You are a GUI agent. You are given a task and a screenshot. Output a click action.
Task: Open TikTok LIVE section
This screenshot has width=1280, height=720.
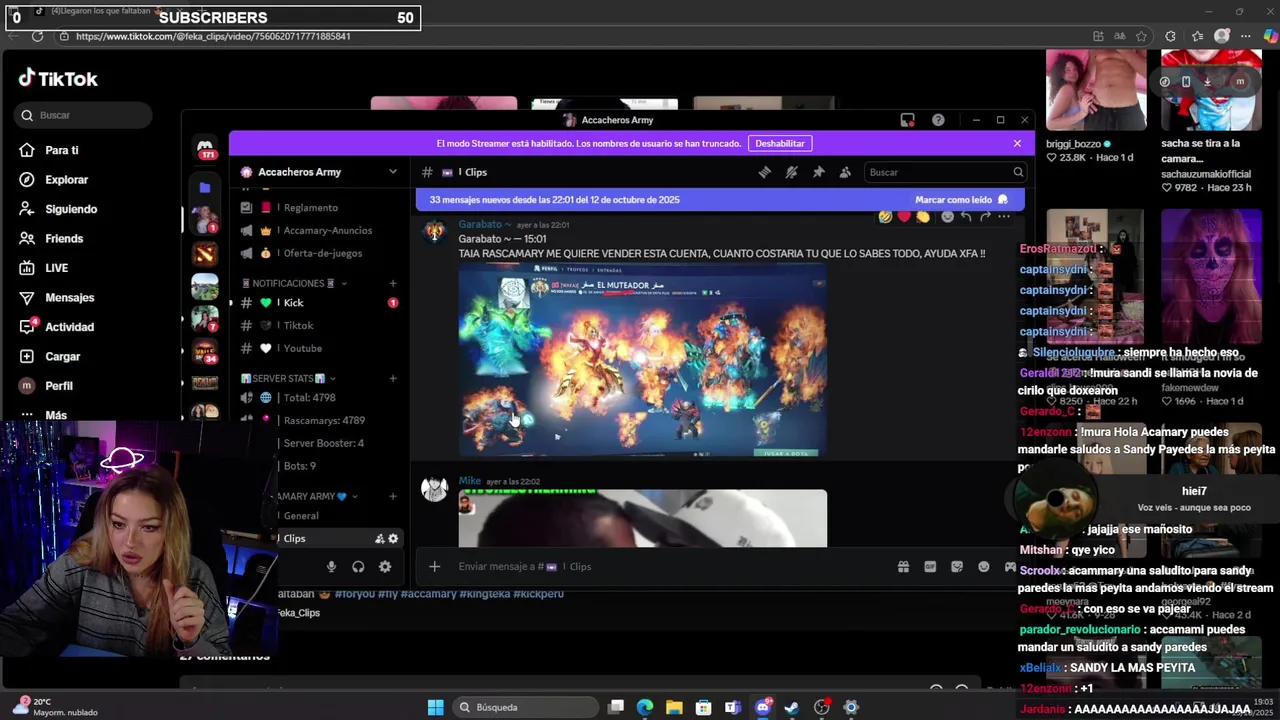56,268
